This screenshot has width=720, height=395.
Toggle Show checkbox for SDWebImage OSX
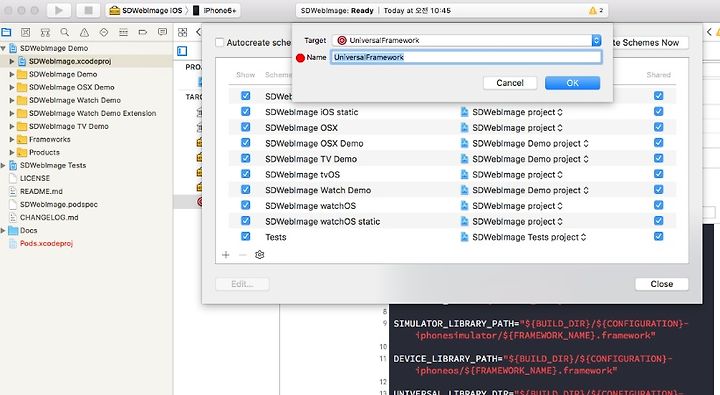pos(246,127)
